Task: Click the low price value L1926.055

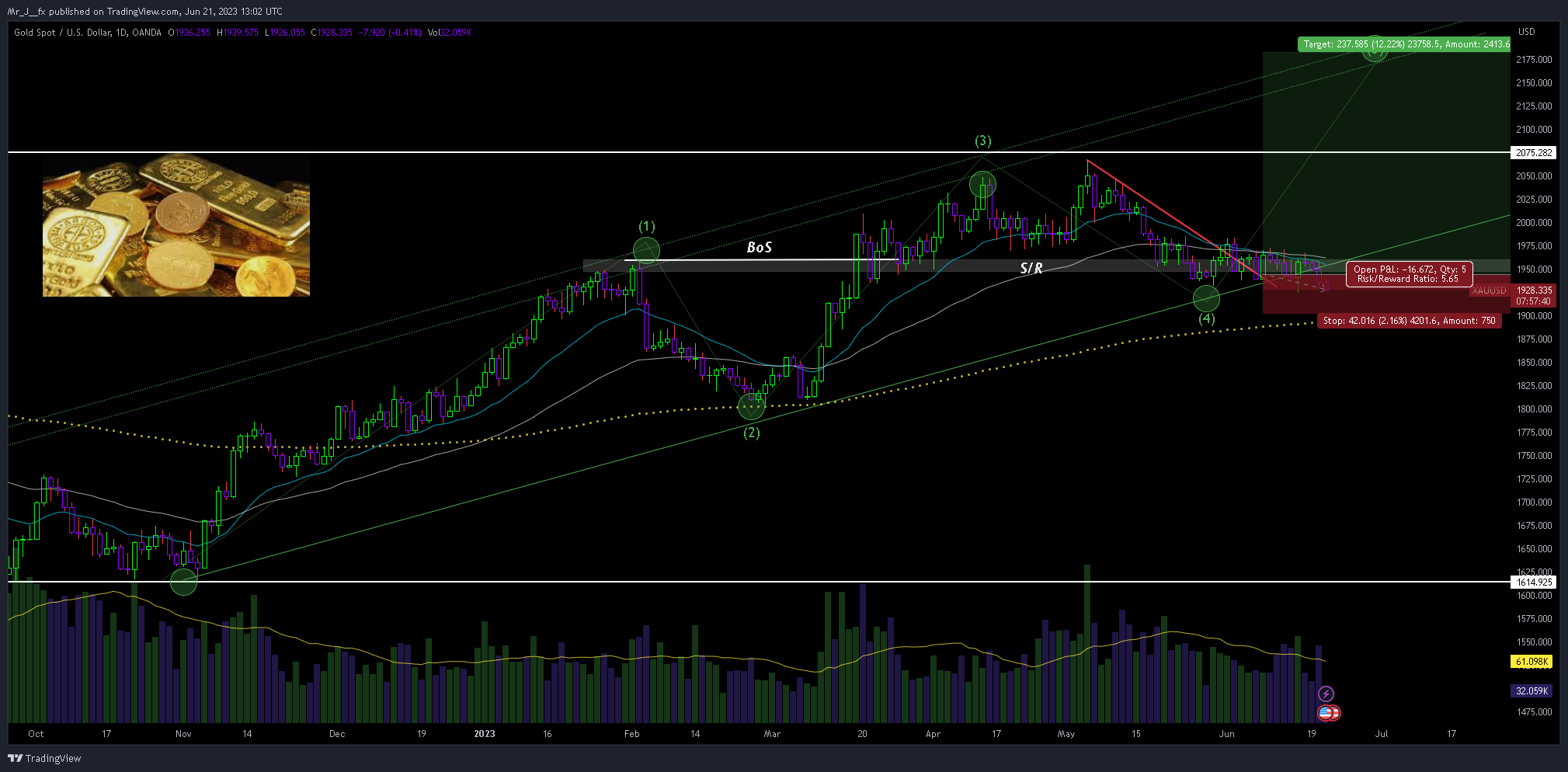Action: point(285,33)
